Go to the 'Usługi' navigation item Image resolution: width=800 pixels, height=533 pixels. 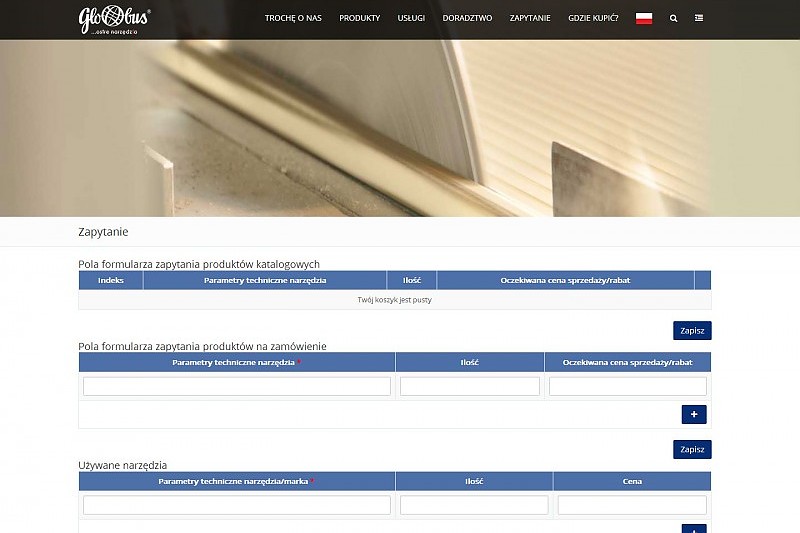click(x=411, y=18)
